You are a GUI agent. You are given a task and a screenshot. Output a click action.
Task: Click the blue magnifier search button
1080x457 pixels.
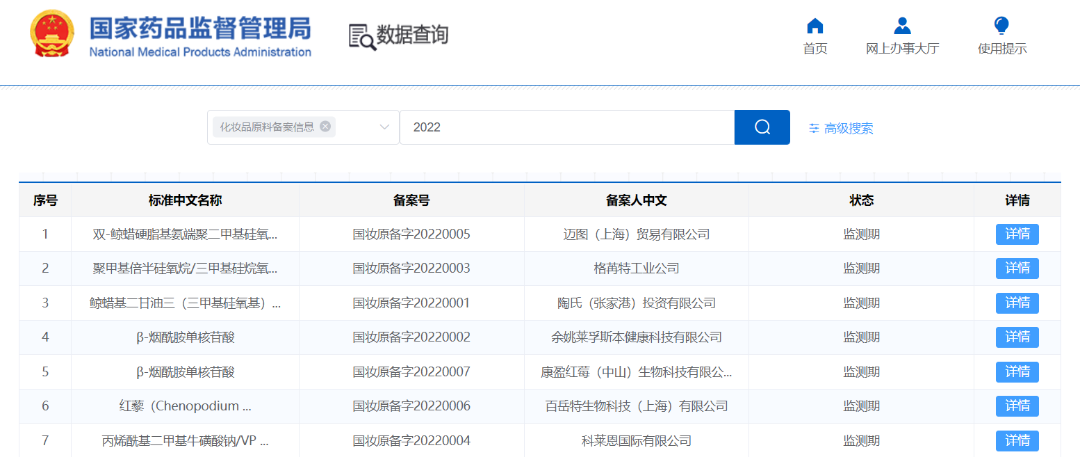pos(762,127)
